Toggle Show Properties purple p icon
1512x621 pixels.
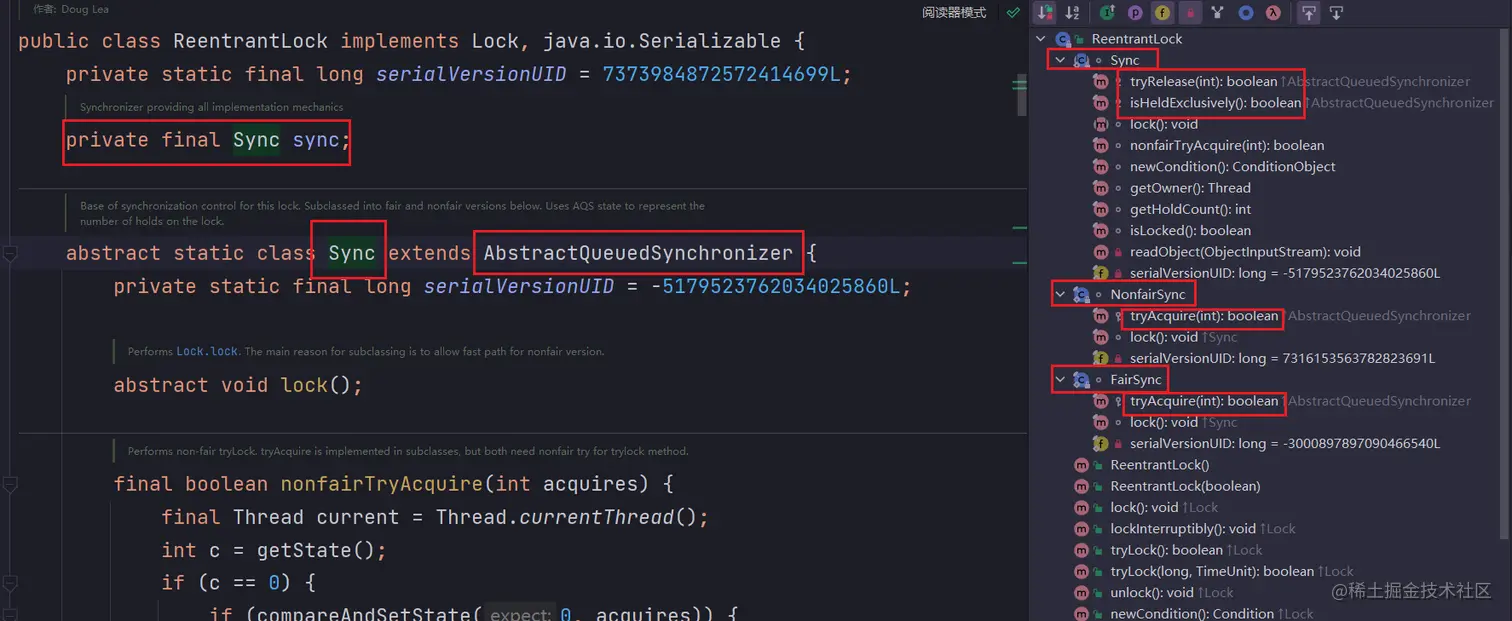point(1135,13)
